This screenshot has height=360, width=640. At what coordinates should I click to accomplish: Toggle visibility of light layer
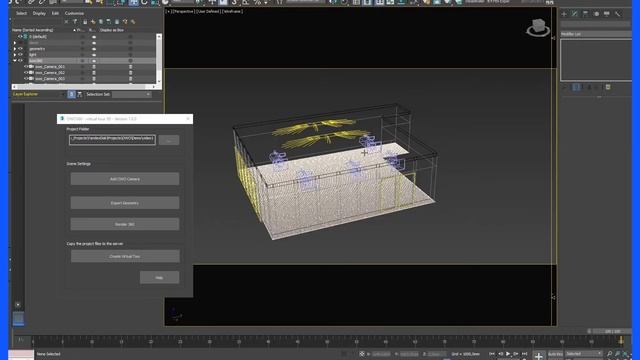point(20,55)
